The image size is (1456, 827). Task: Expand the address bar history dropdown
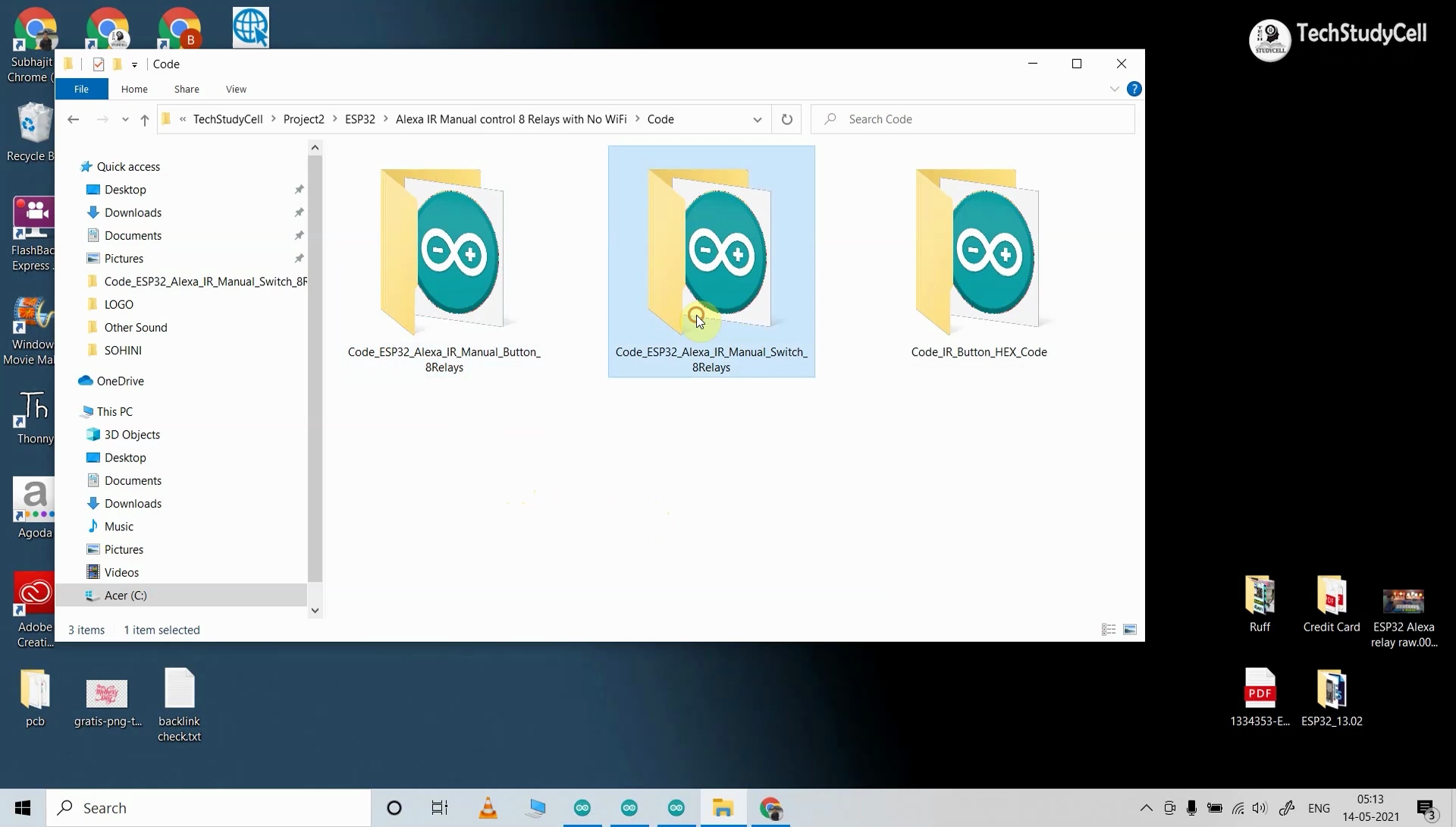(x=757, y=119)
